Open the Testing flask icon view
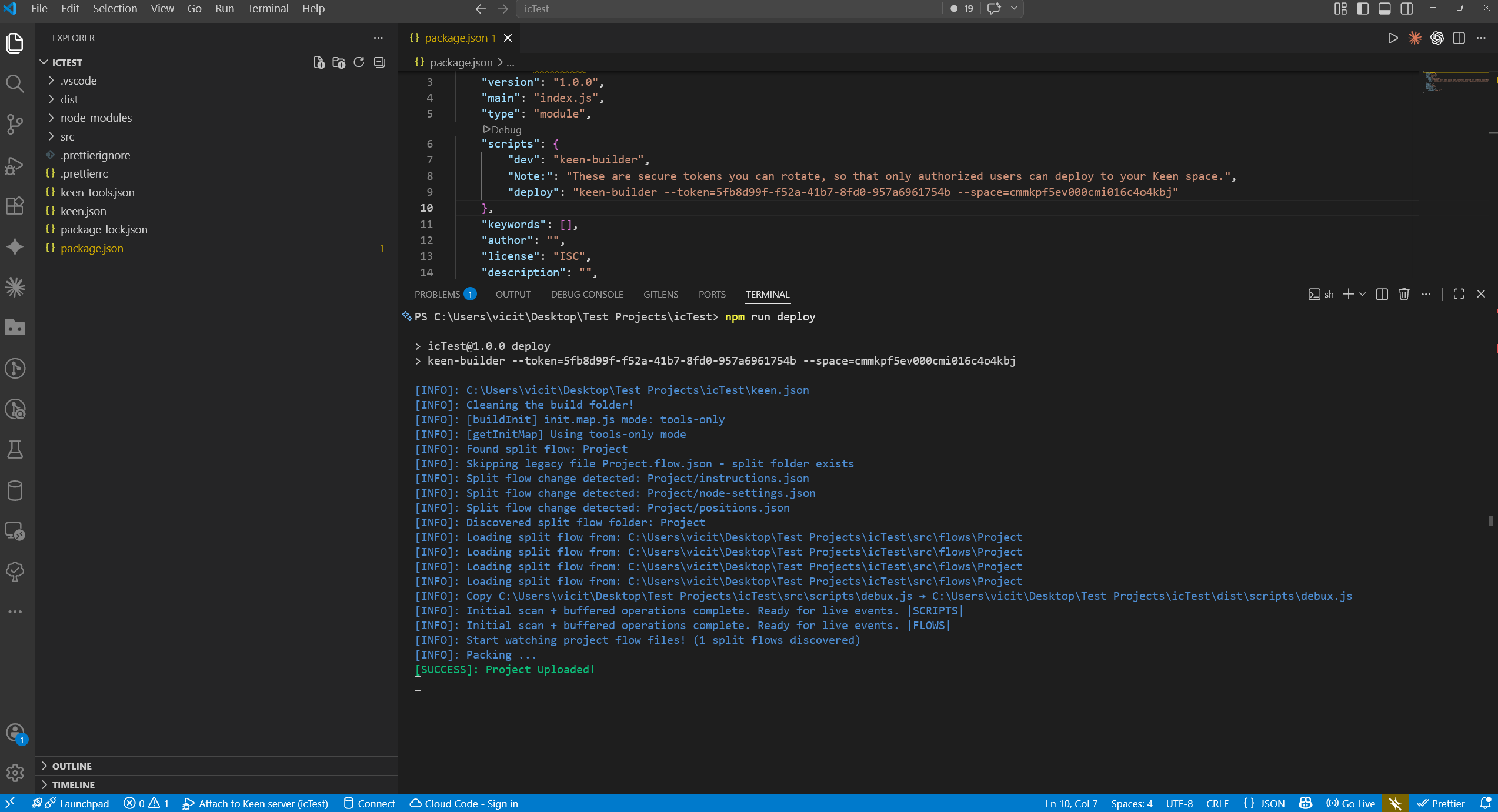This screenshot has width=1498, height=812. [15, 450]
